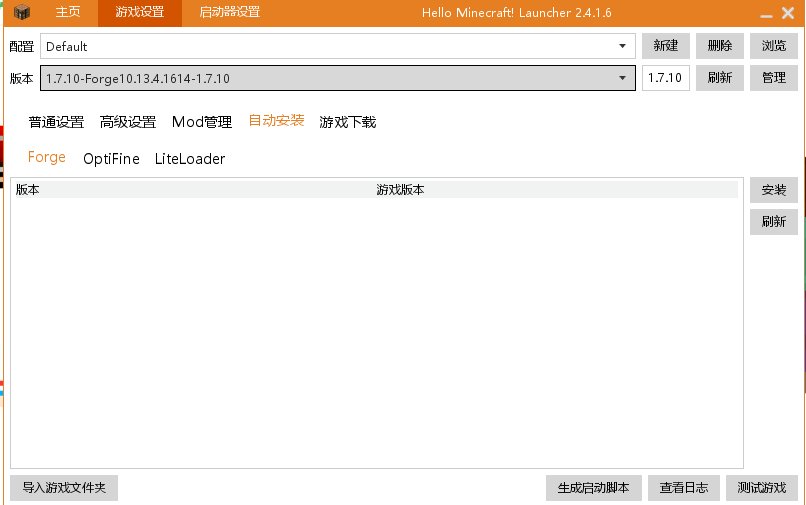This screenshot has height=505, width=806.
Task: Sort by the 游戏版本 column header
Action: tap(556, 190)
